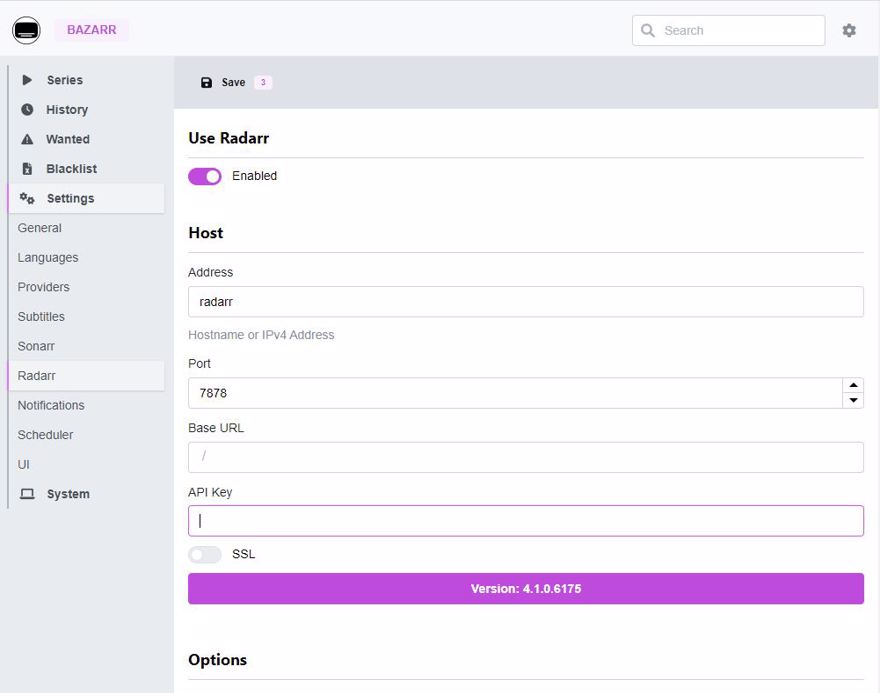Go to UI settings

click(23, 465)
